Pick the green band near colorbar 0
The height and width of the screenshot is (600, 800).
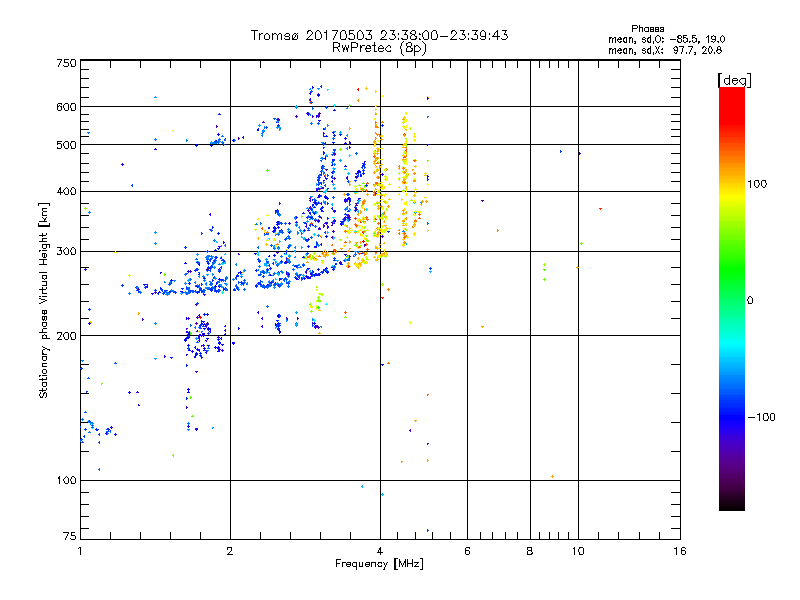pos(731,299)
